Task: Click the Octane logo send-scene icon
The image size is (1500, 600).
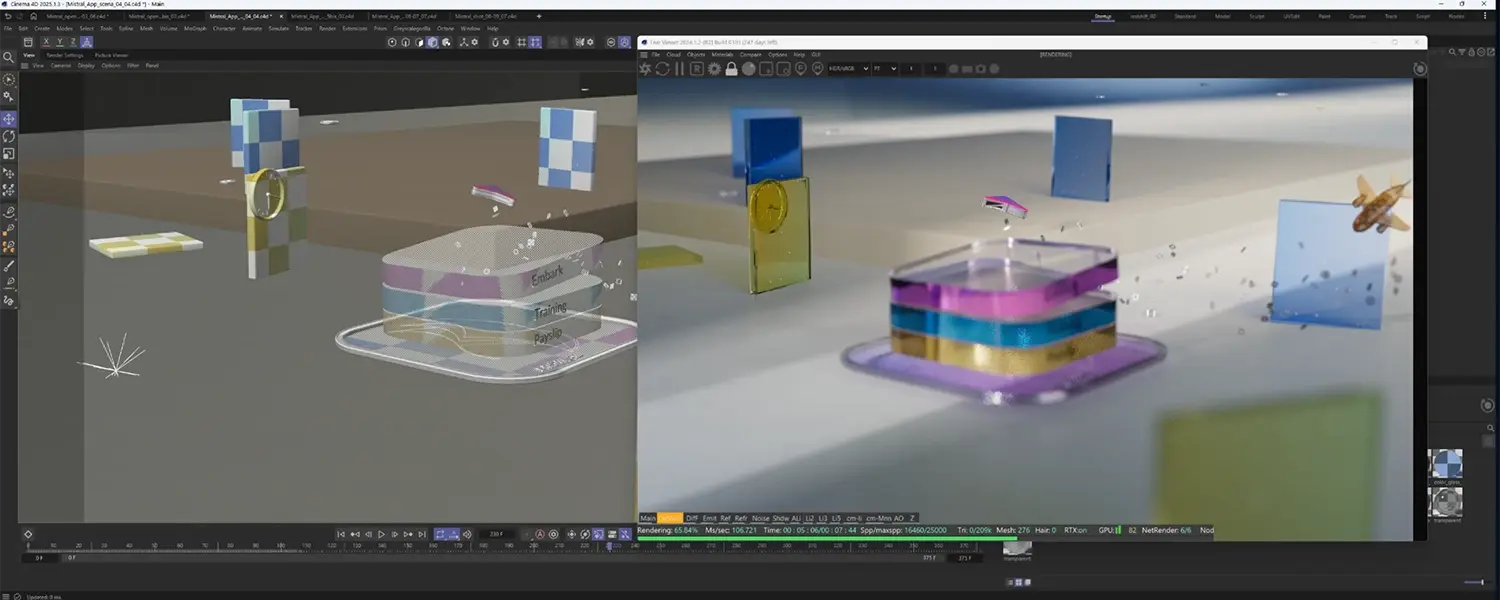Action: coord(645,69)
